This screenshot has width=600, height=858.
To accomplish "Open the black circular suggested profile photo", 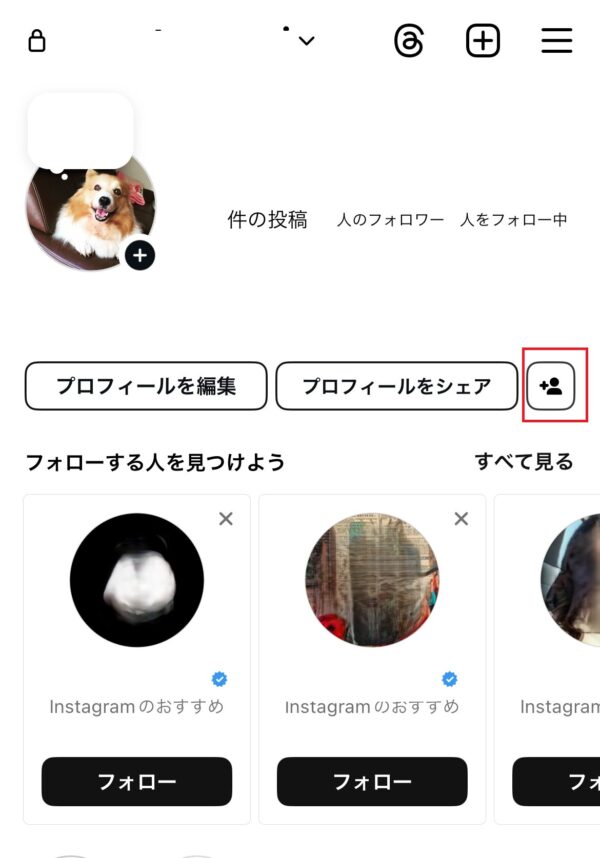I will click(137, 580).
